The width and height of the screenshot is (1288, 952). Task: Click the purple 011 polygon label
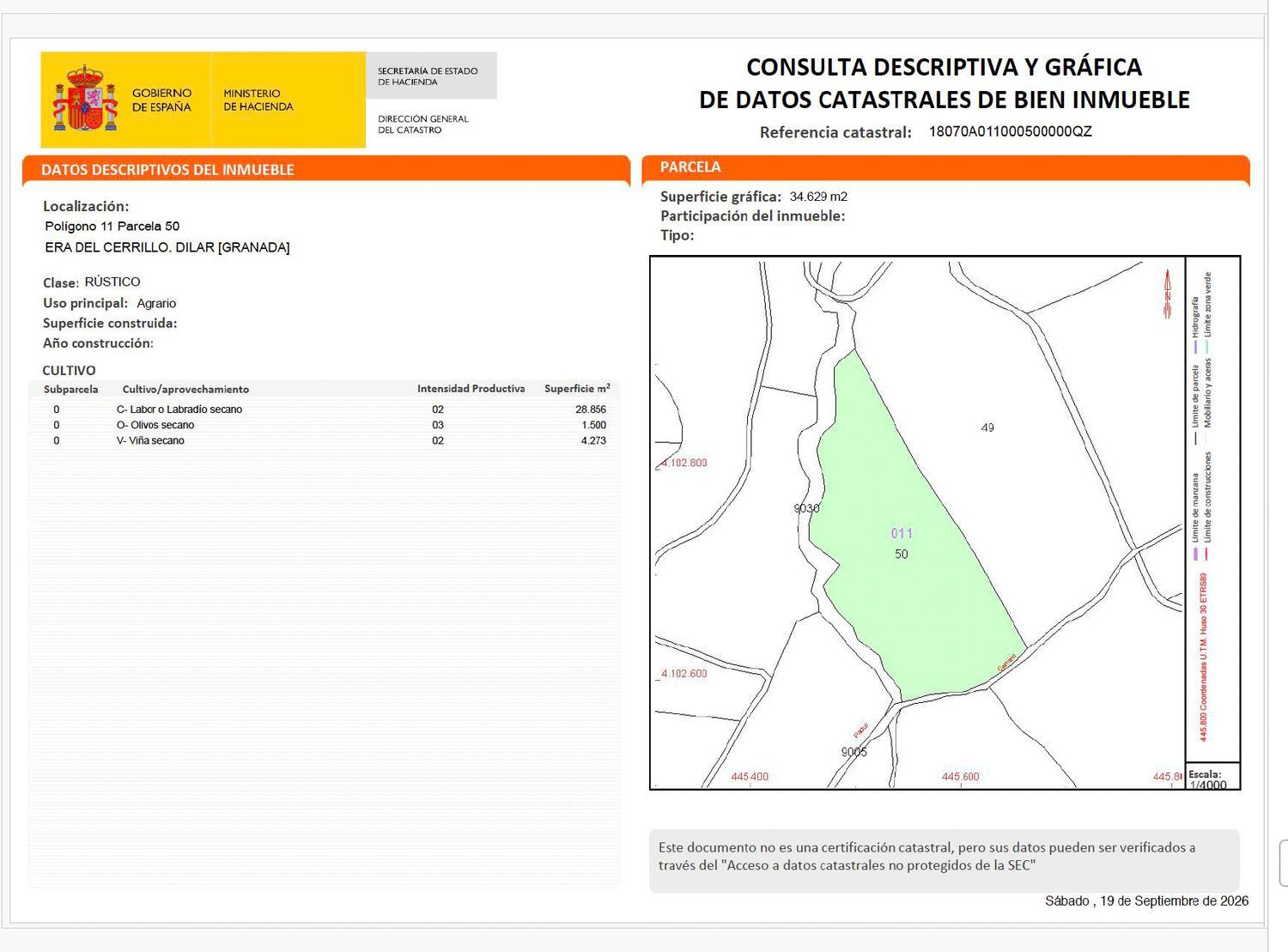point(902,533)
